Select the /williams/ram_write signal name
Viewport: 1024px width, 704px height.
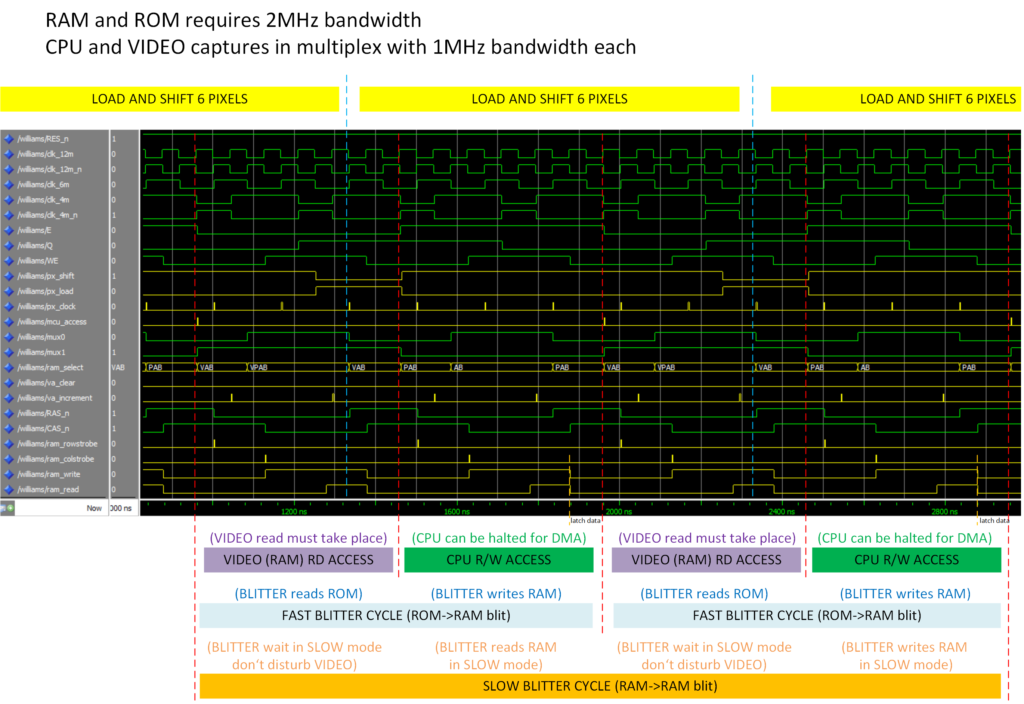tap(50, 474)
